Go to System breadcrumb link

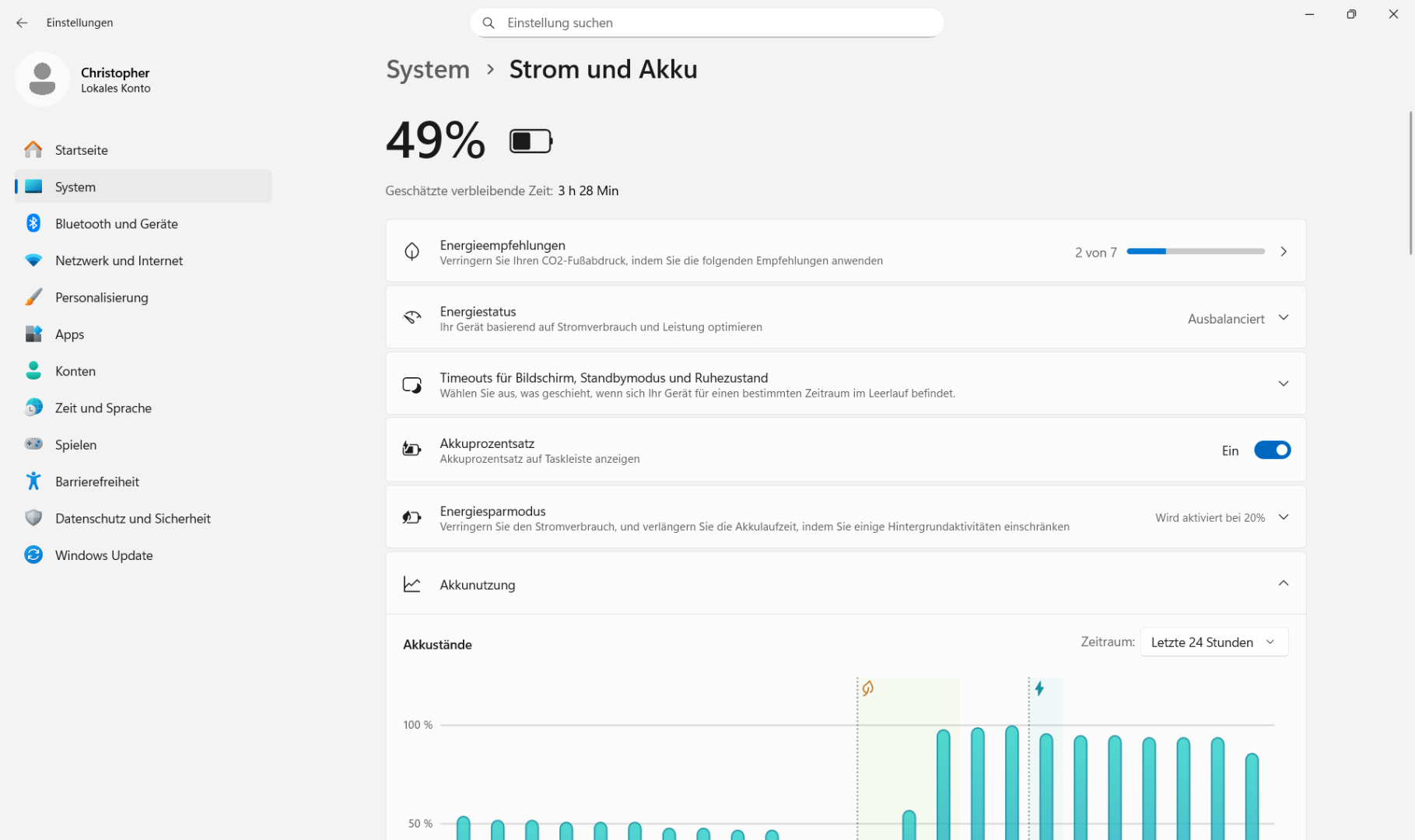click(428, 69)
